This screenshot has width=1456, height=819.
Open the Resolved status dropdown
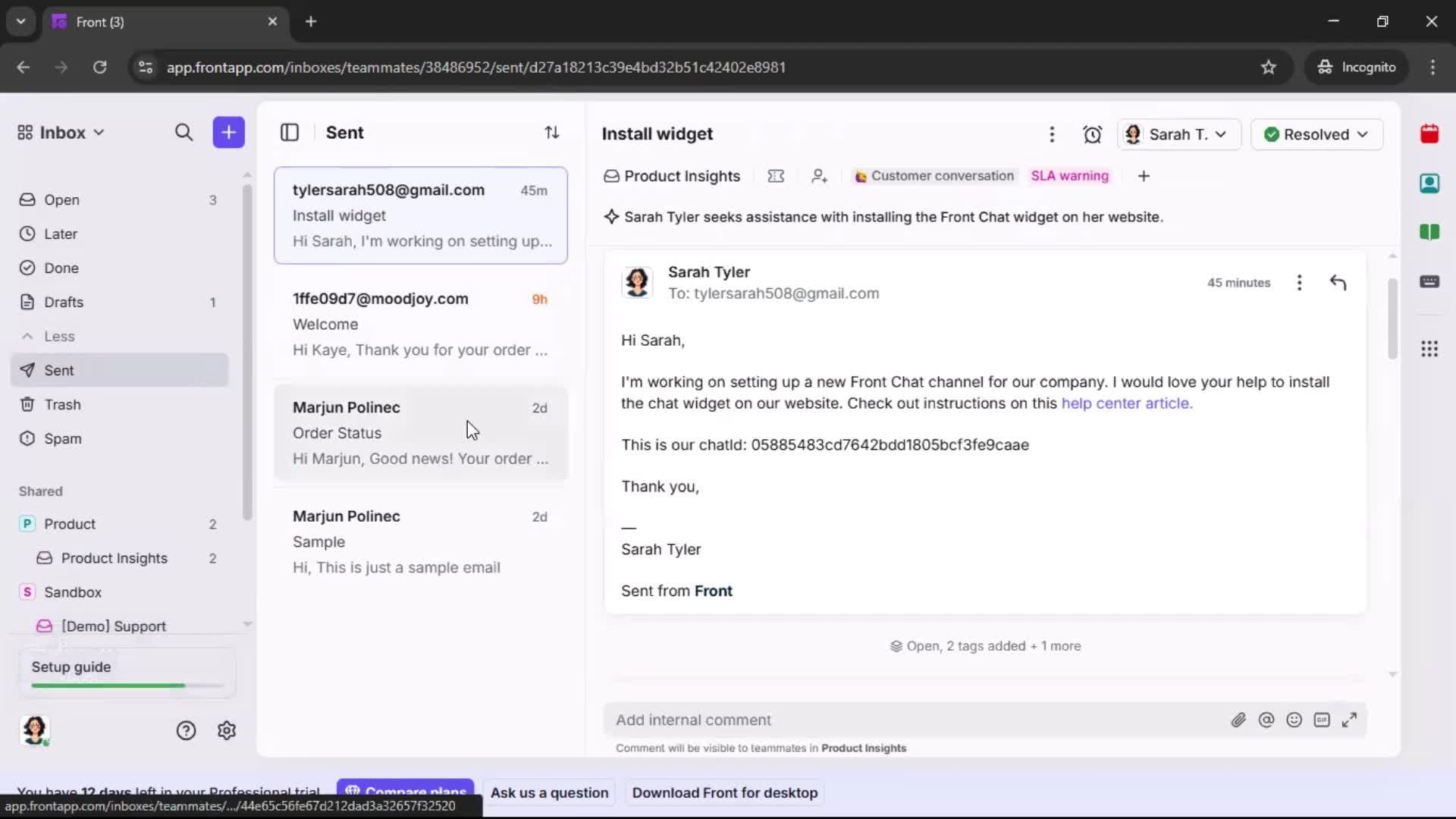pos(1316,134)
